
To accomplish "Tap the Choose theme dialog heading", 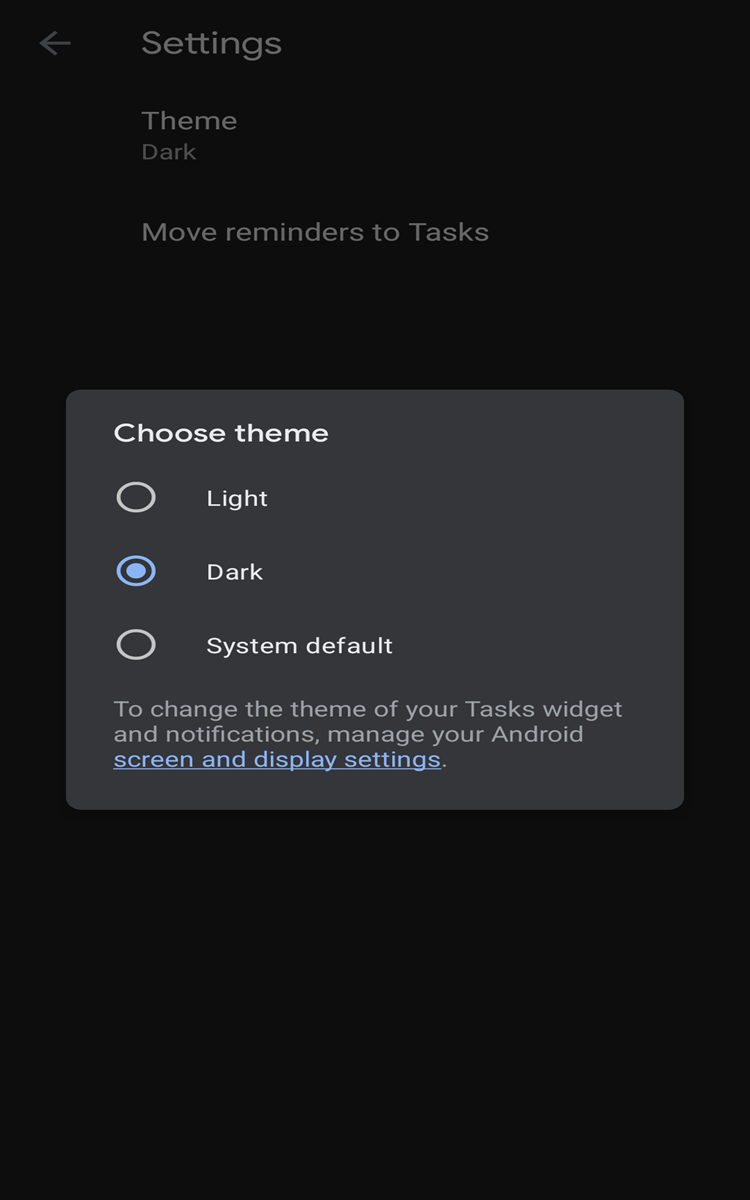I will pyautogui.click(x=220, y=432).
